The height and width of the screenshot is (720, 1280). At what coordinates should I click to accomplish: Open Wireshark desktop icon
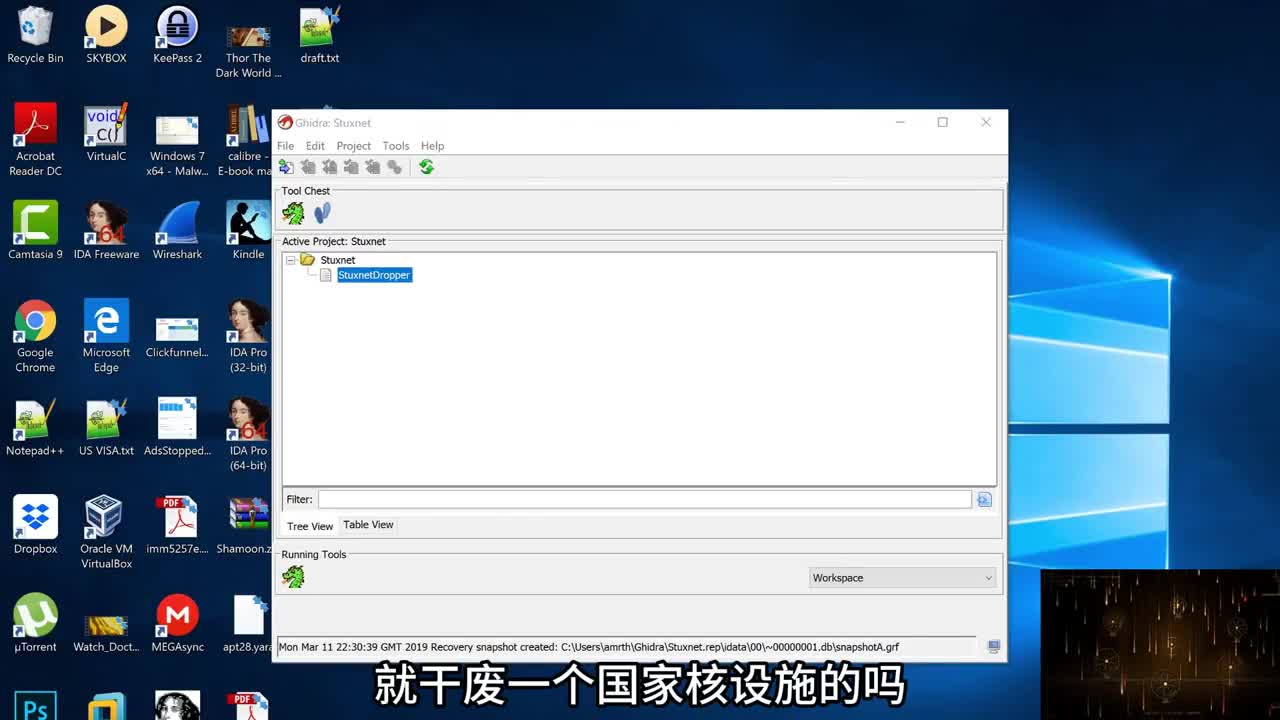click(177, 231)
